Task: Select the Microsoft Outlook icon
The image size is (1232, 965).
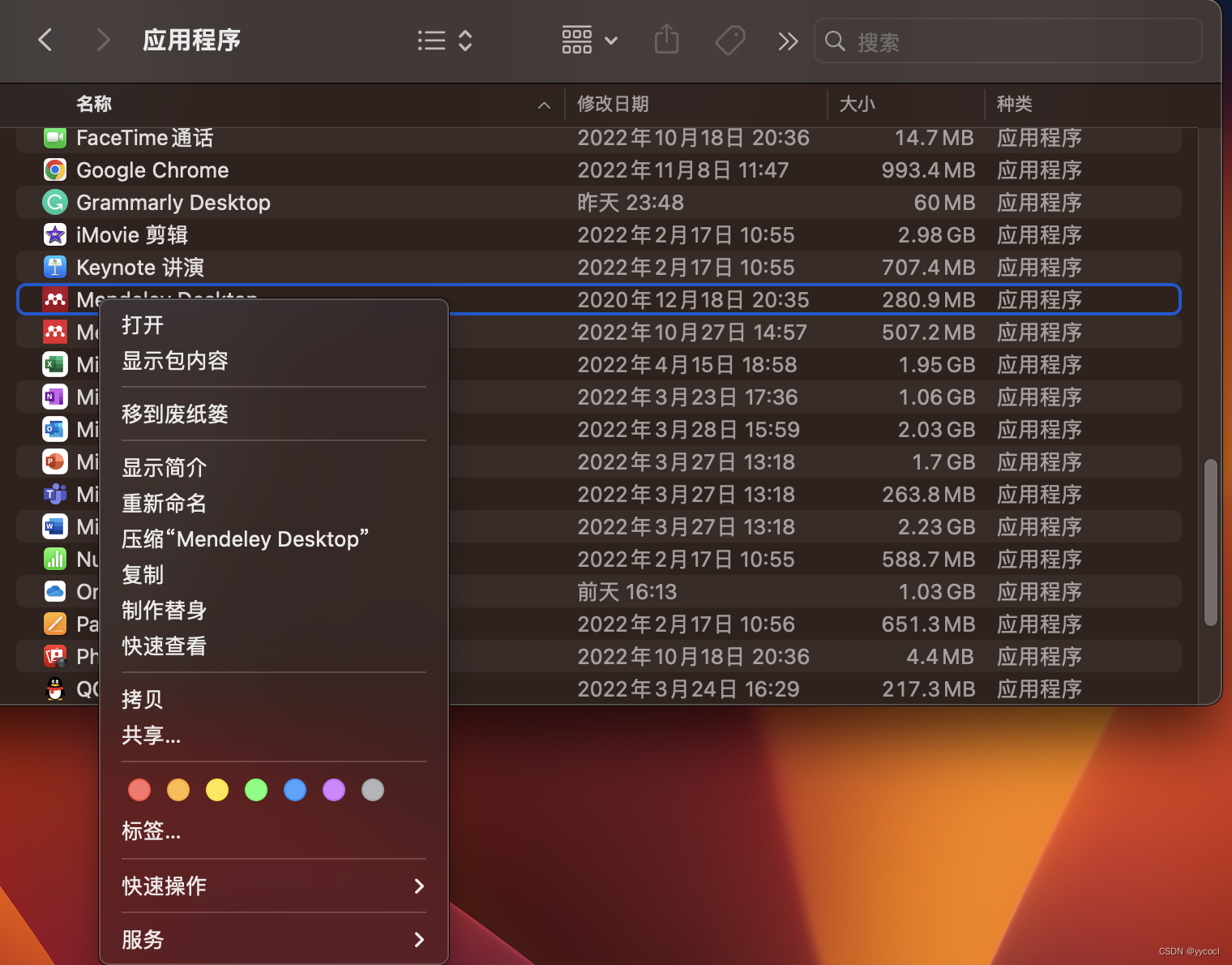Action: click(55, 430)
